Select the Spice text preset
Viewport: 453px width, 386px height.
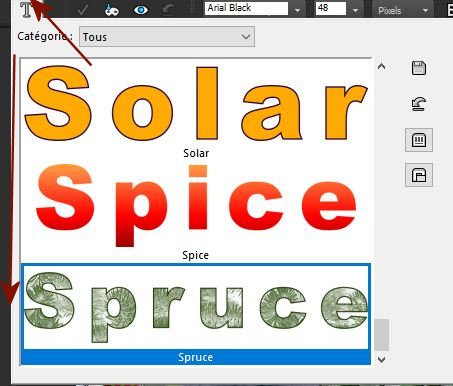[x=196, y=212]
